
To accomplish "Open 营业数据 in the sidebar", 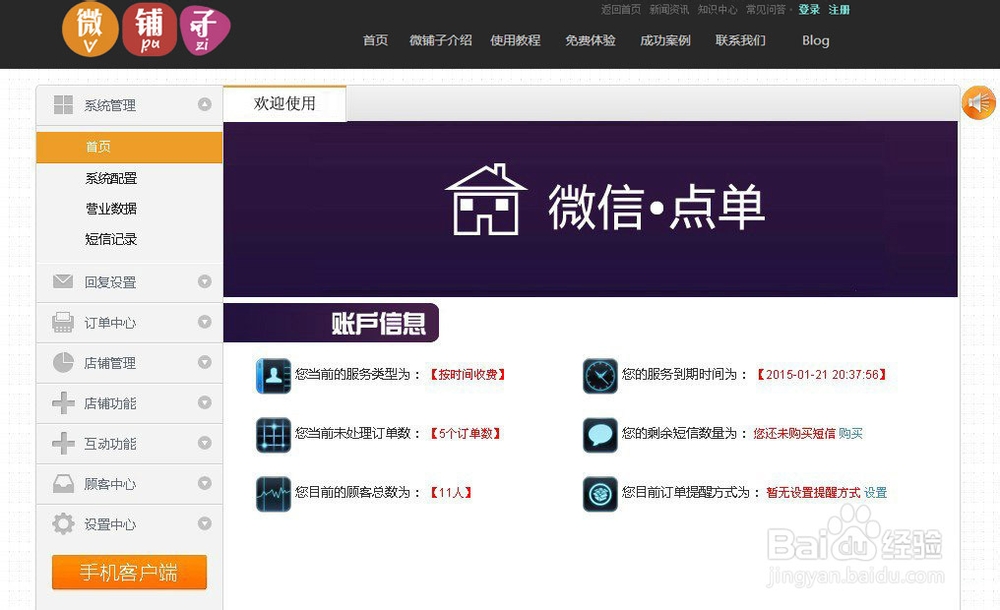I will tap(111, 209).
